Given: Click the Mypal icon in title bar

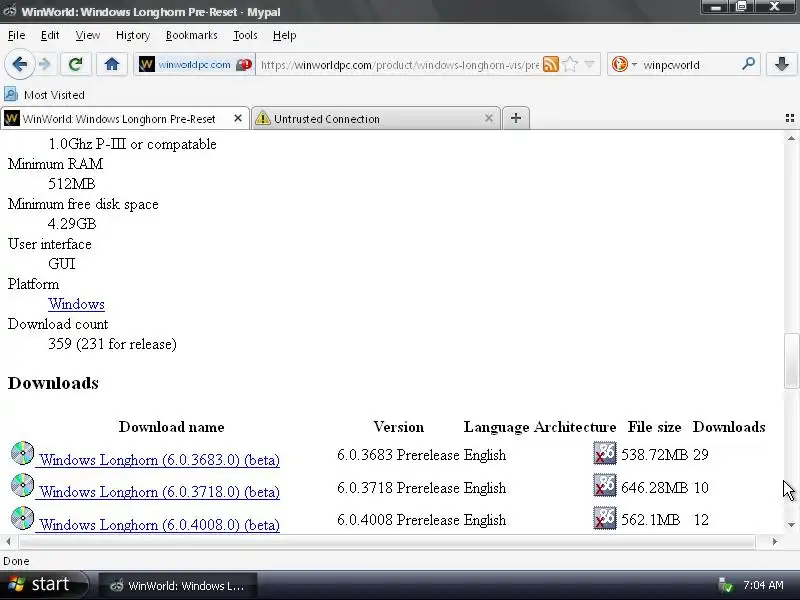Looking at the screenshot, I should (10, 11).
